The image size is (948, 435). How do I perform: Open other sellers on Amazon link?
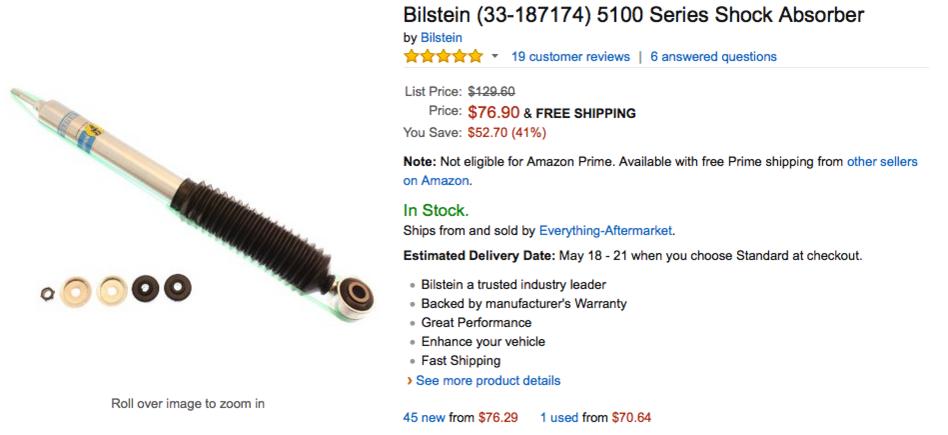tap(660, 171)
